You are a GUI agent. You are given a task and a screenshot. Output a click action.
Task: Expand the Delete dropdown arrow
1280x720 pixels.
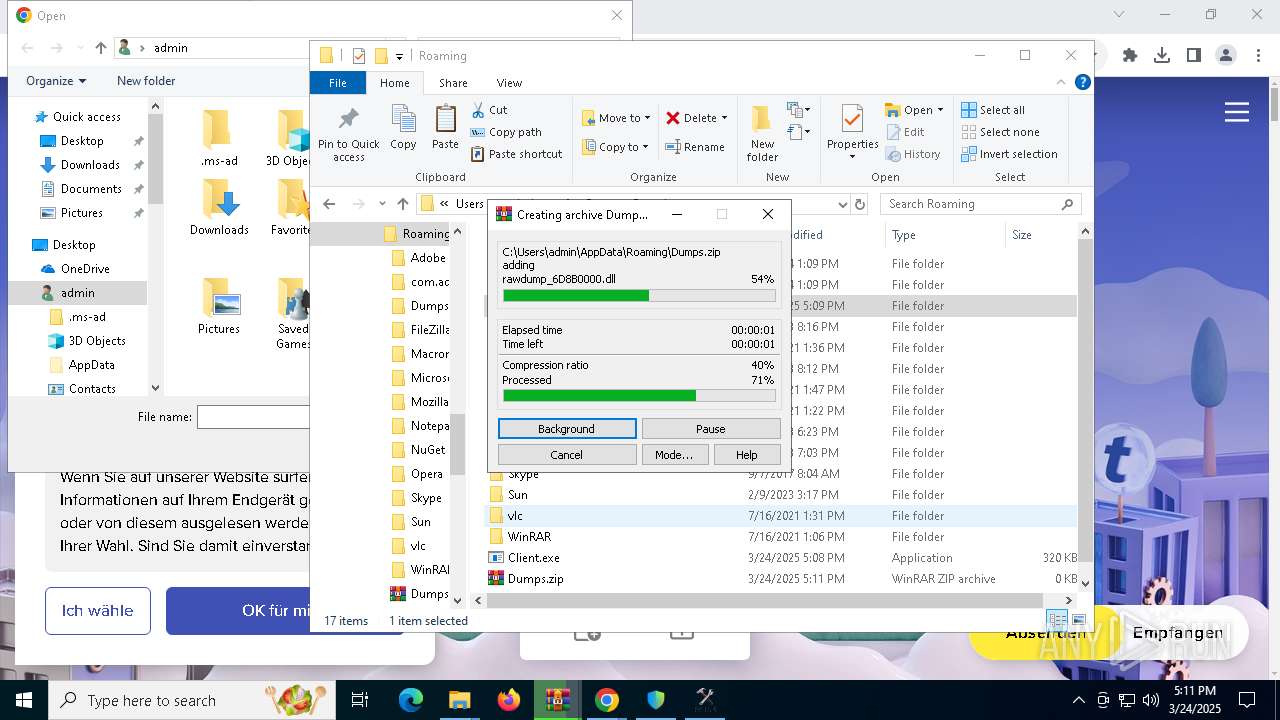(724, 118)
